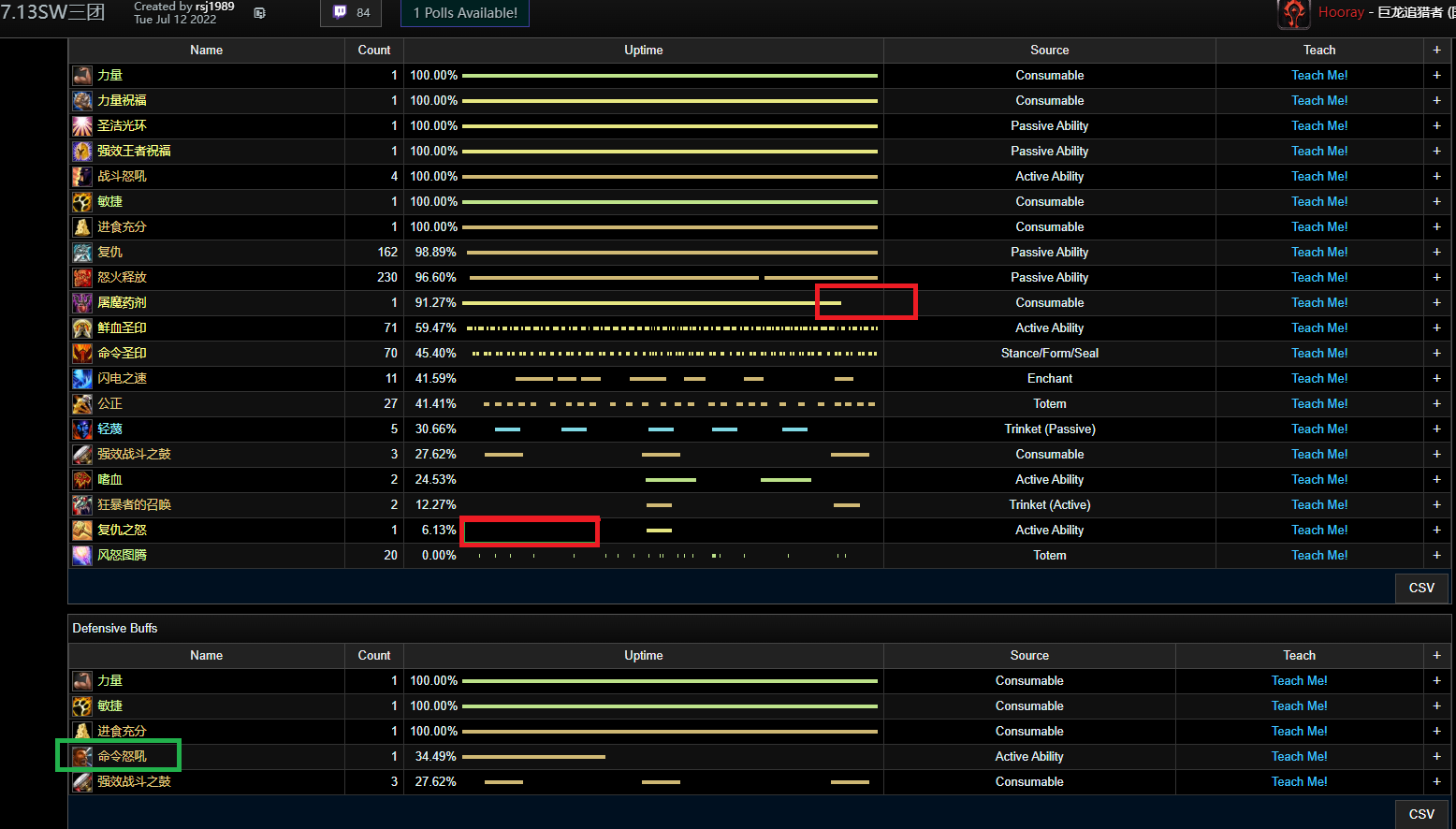The image size is (1456, 829).
Task: Open the 1 Polls Available button
Action: [465, 13]
